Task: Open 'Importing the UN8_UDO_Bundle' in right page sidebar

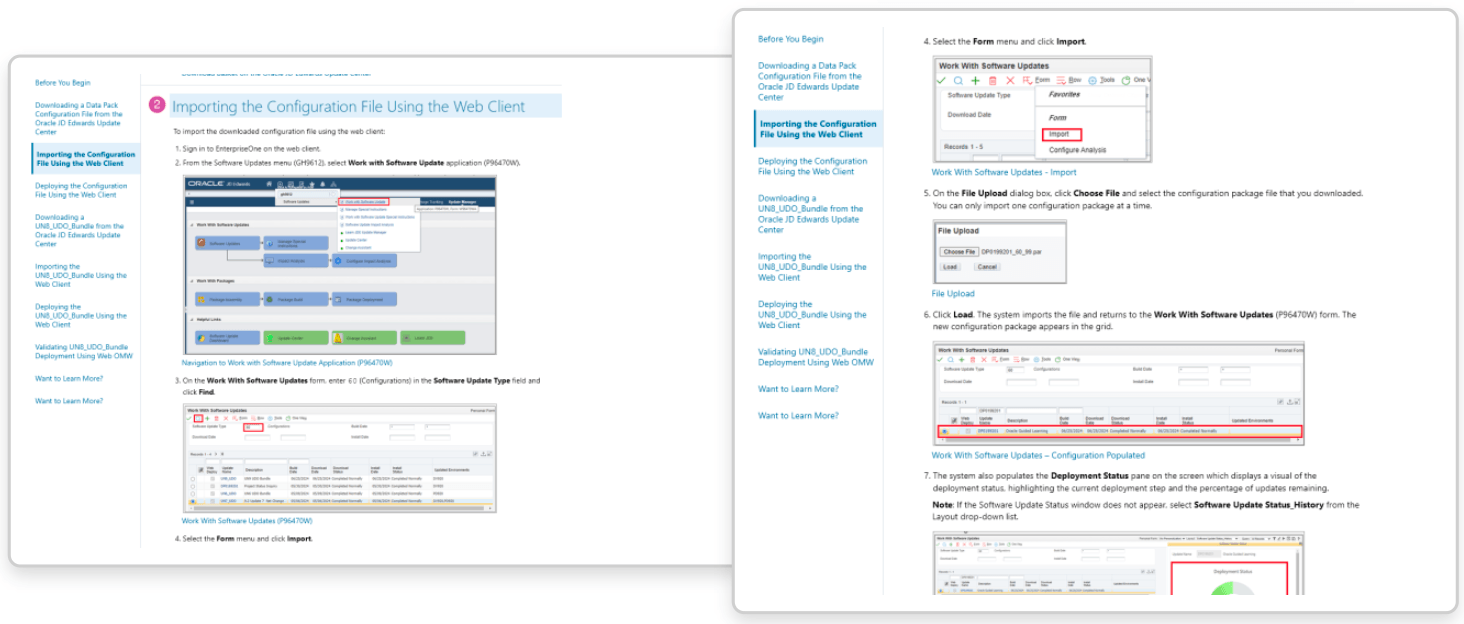Action: point(812,267)
